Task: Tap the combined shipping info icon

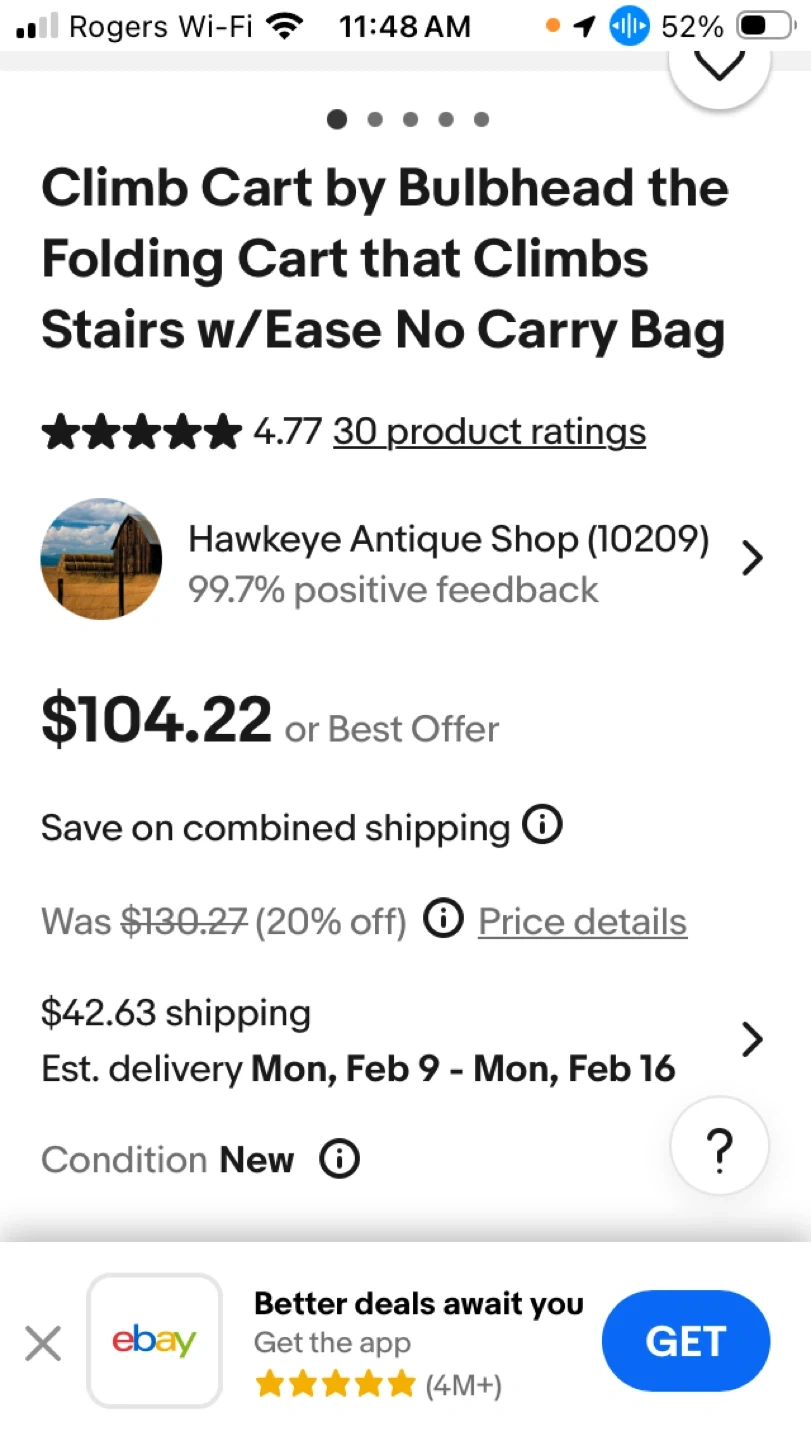Action: pos(543,826)
